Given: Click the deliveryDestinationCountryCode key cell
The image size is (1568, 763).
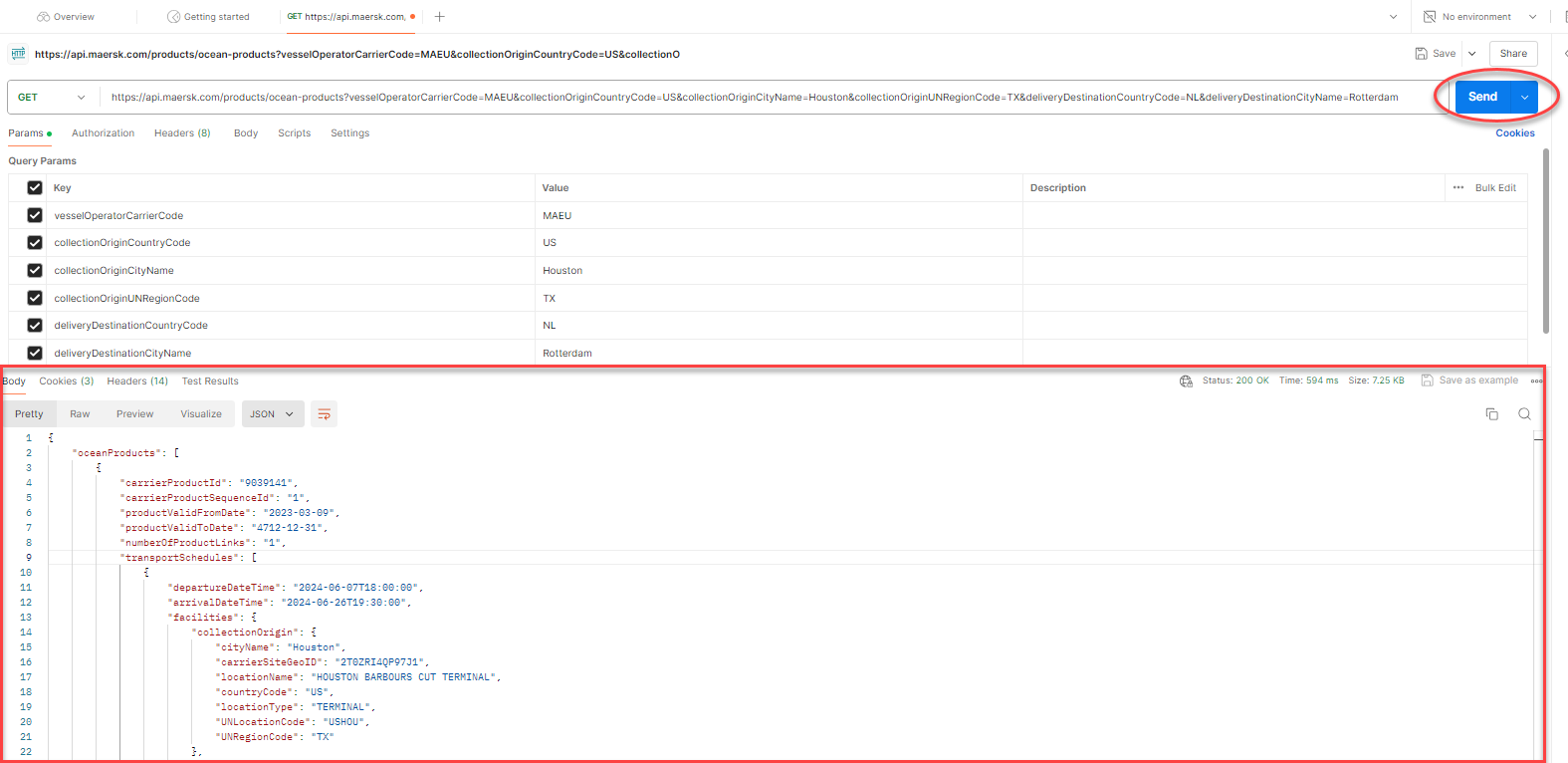Looking at the screenshot, I should tap(291, 326).
